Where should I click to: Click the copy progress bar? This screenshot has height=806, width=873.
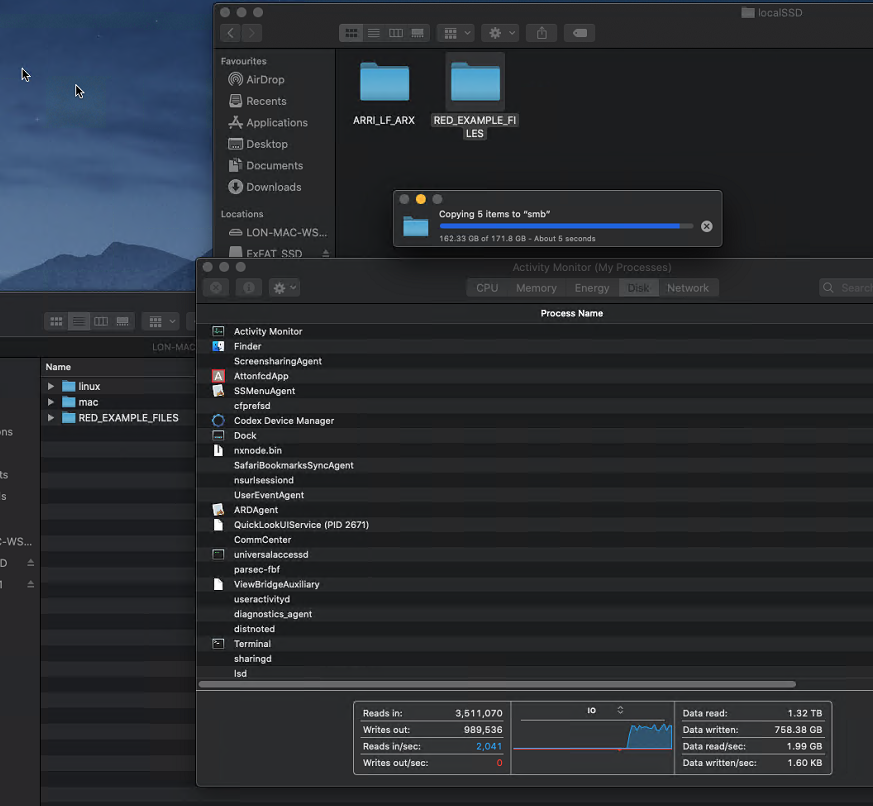566,226
